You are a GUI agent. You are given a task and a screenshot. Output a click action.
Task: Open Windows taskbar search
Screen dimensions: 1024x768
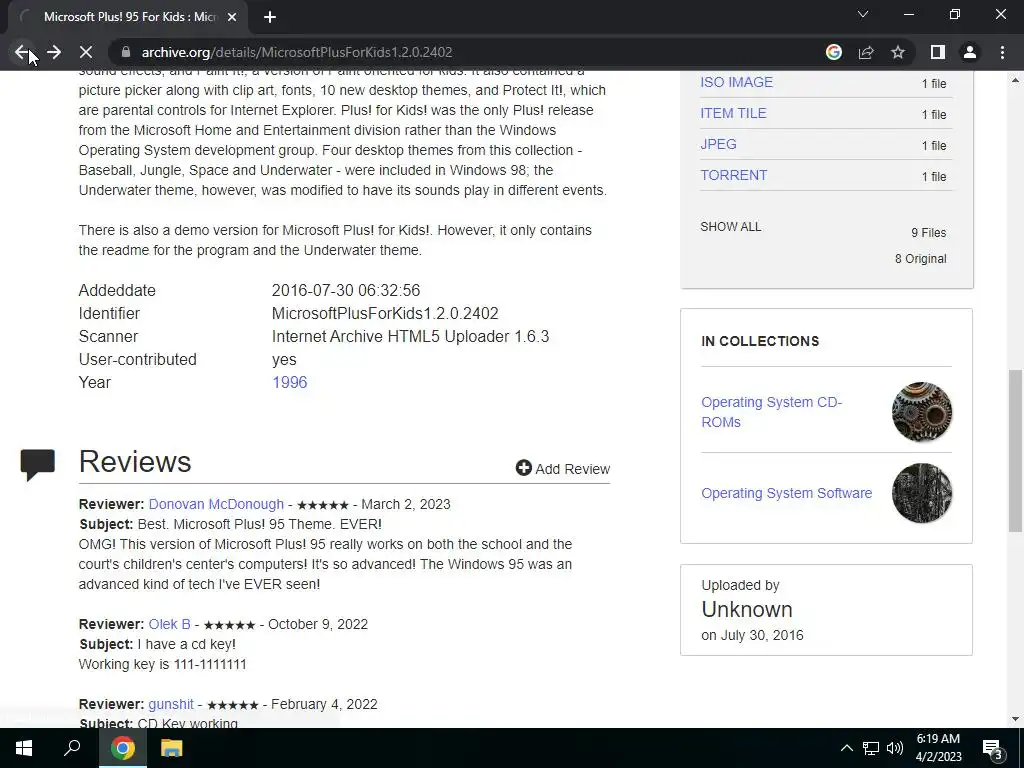coord(72,748)
